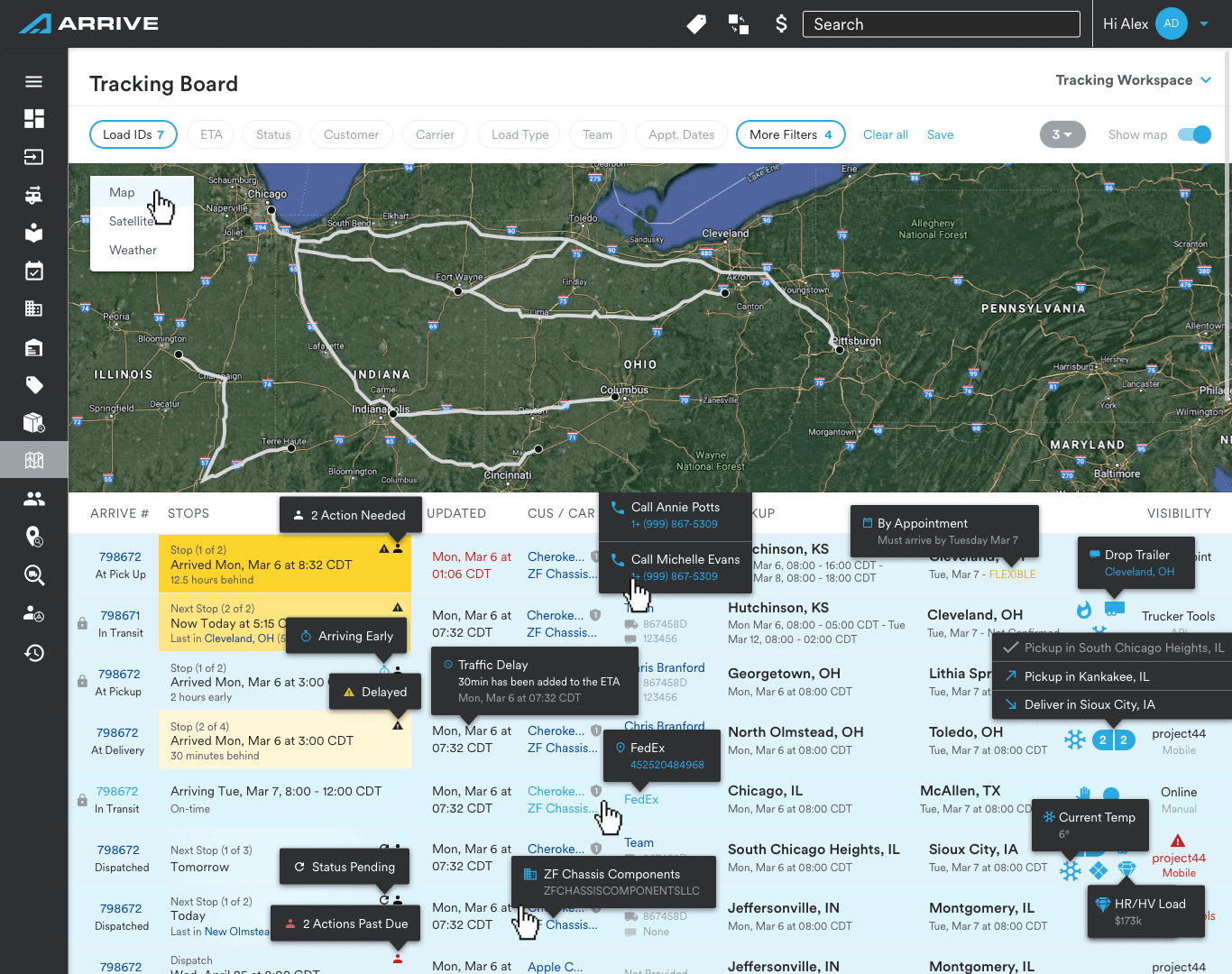Click the lock icon beside 798671

(x=82, y=624)
